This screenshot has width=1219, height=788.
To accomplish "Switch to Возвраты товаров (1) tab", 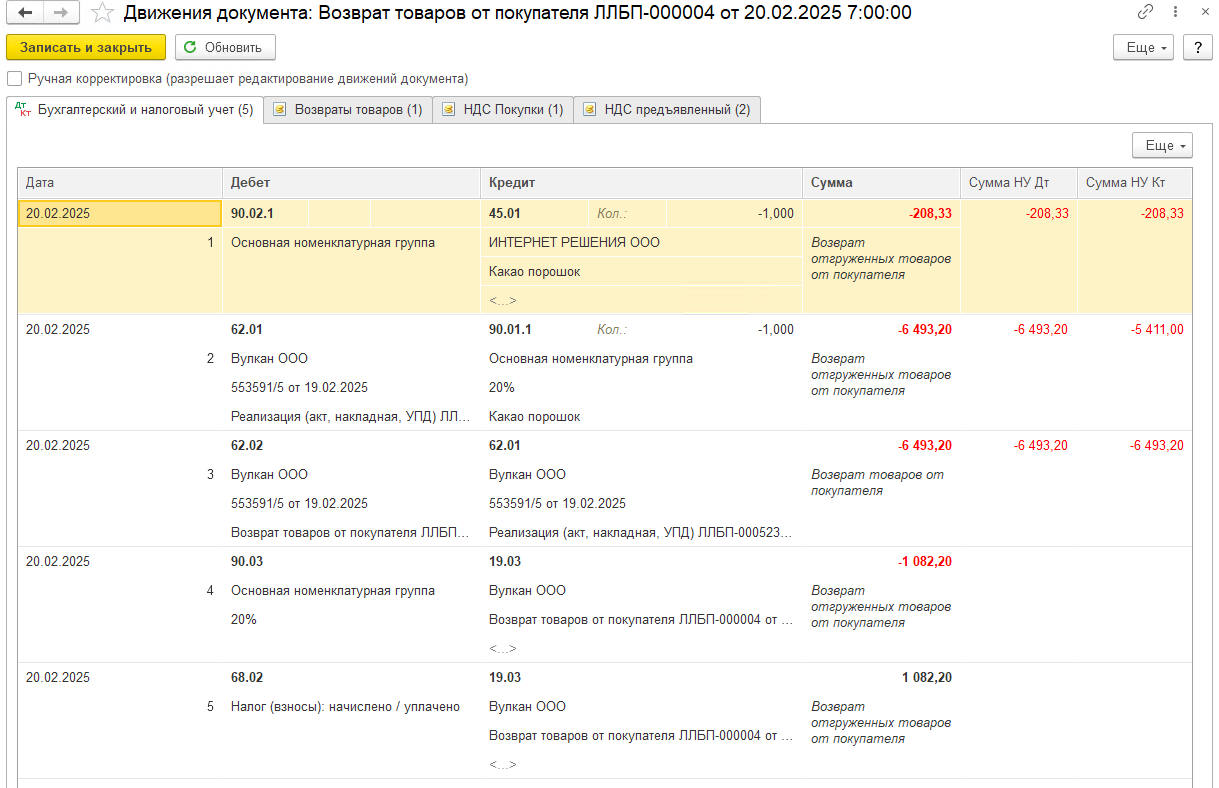I will point(348,110).
